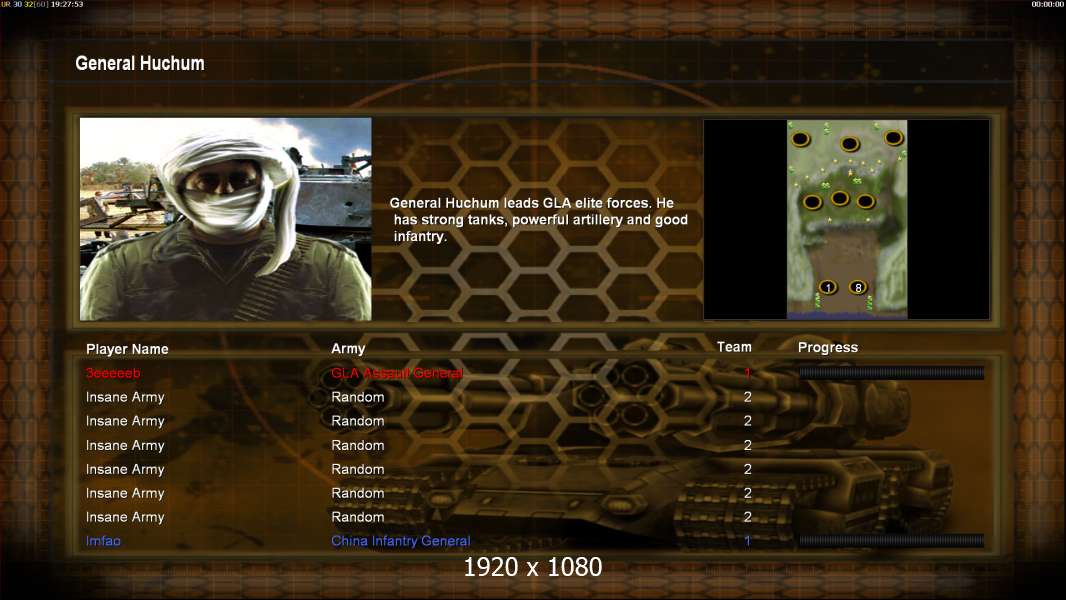1066x600 pixels.
Task: Click the "Army" column header
Action: [348, 349]
